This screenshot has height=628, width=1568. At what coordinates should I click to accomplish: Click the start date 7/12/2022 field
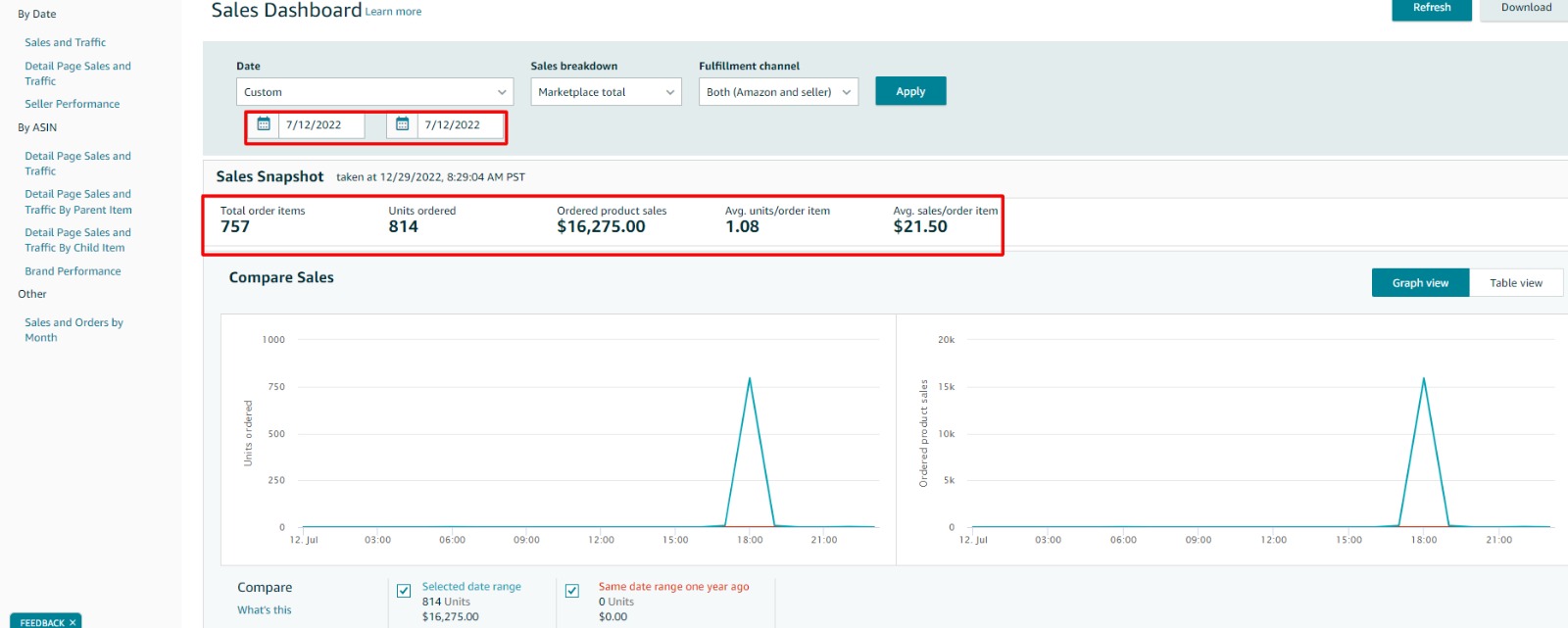(320, 125)
